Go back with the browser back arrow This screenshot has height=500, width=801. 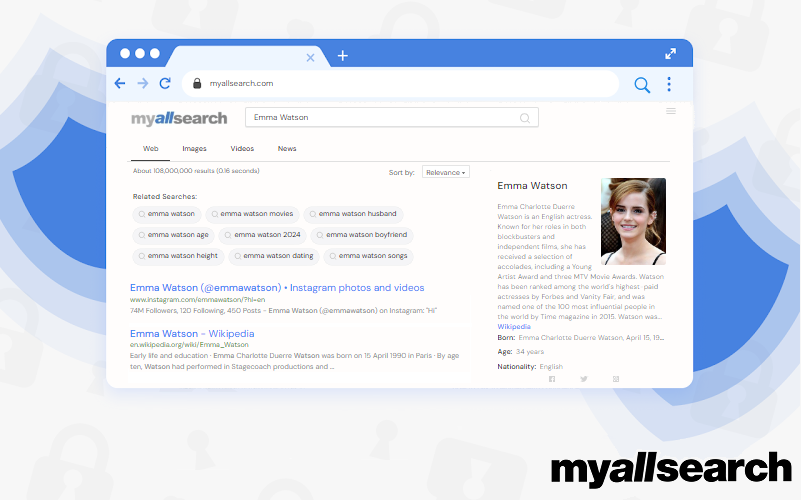point(120,83)
